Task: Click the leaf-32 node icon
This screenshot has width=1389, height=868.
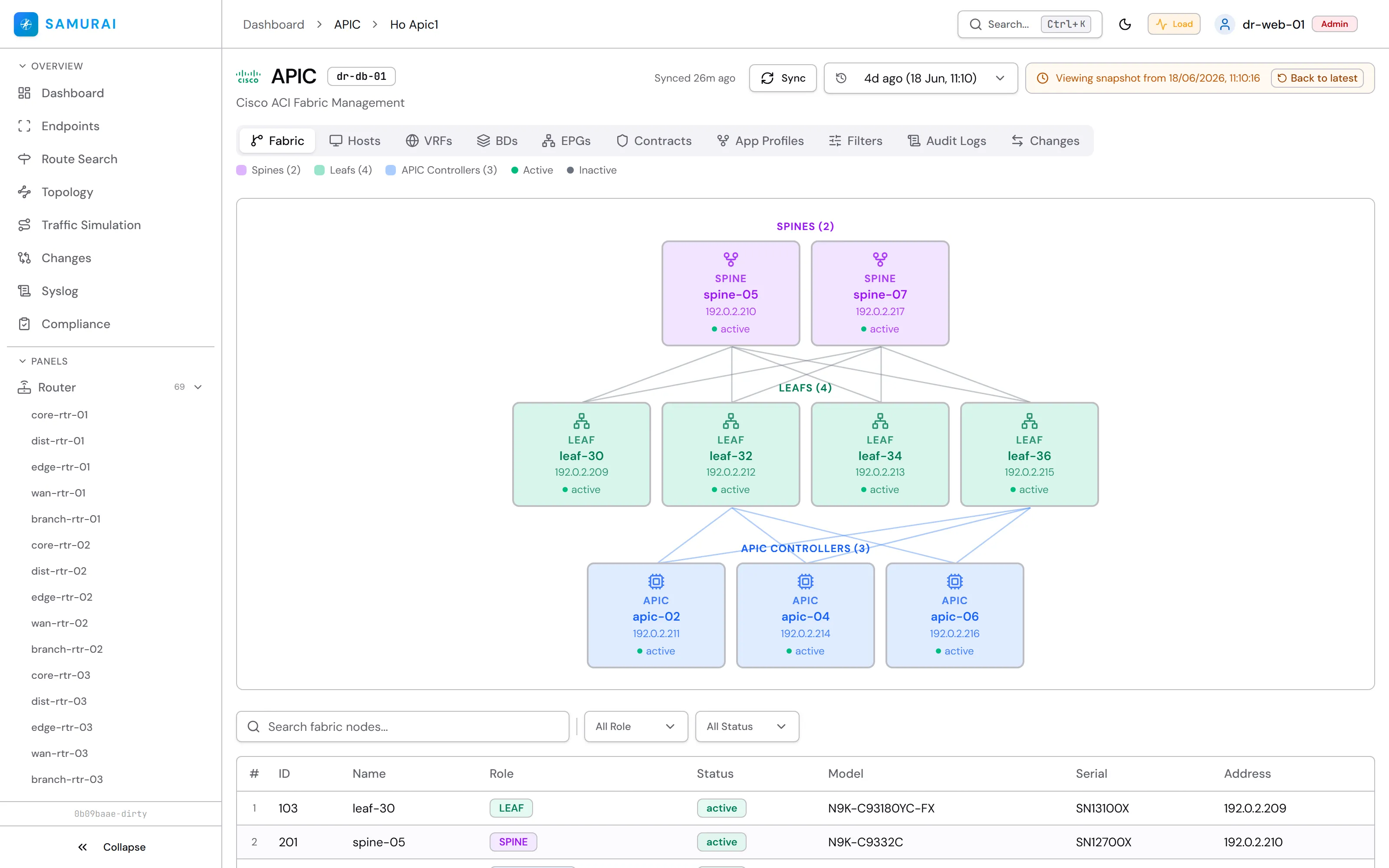Action: (731, 421)
